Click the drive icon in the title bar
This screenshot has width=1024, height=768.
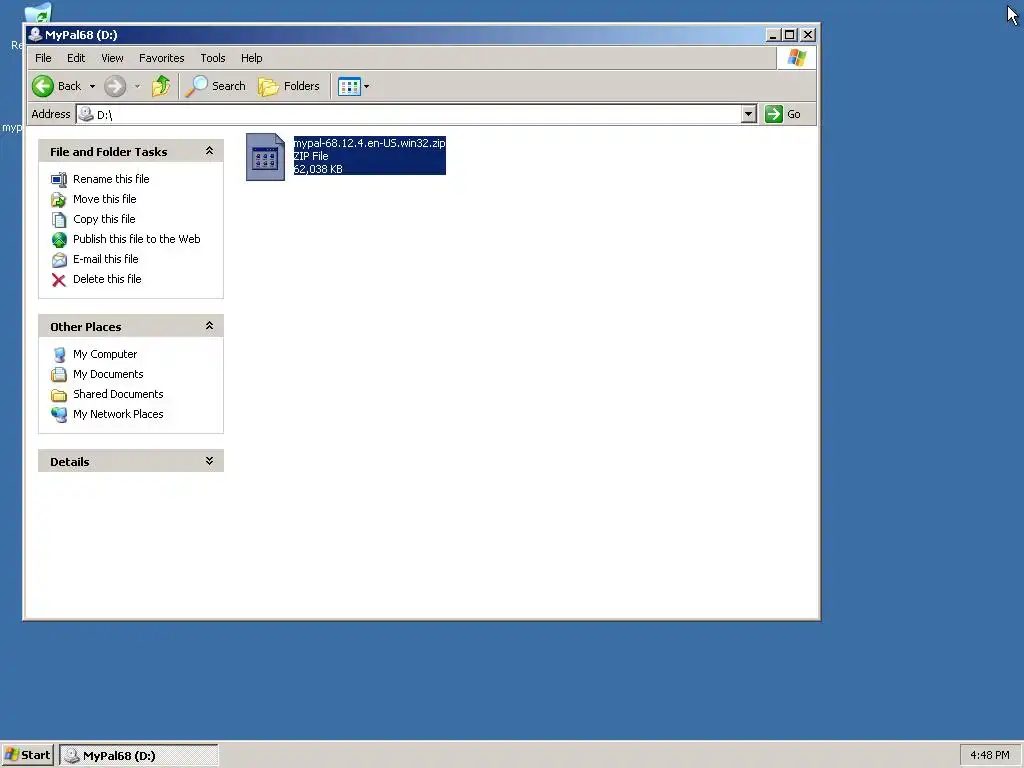coord(35,35)
